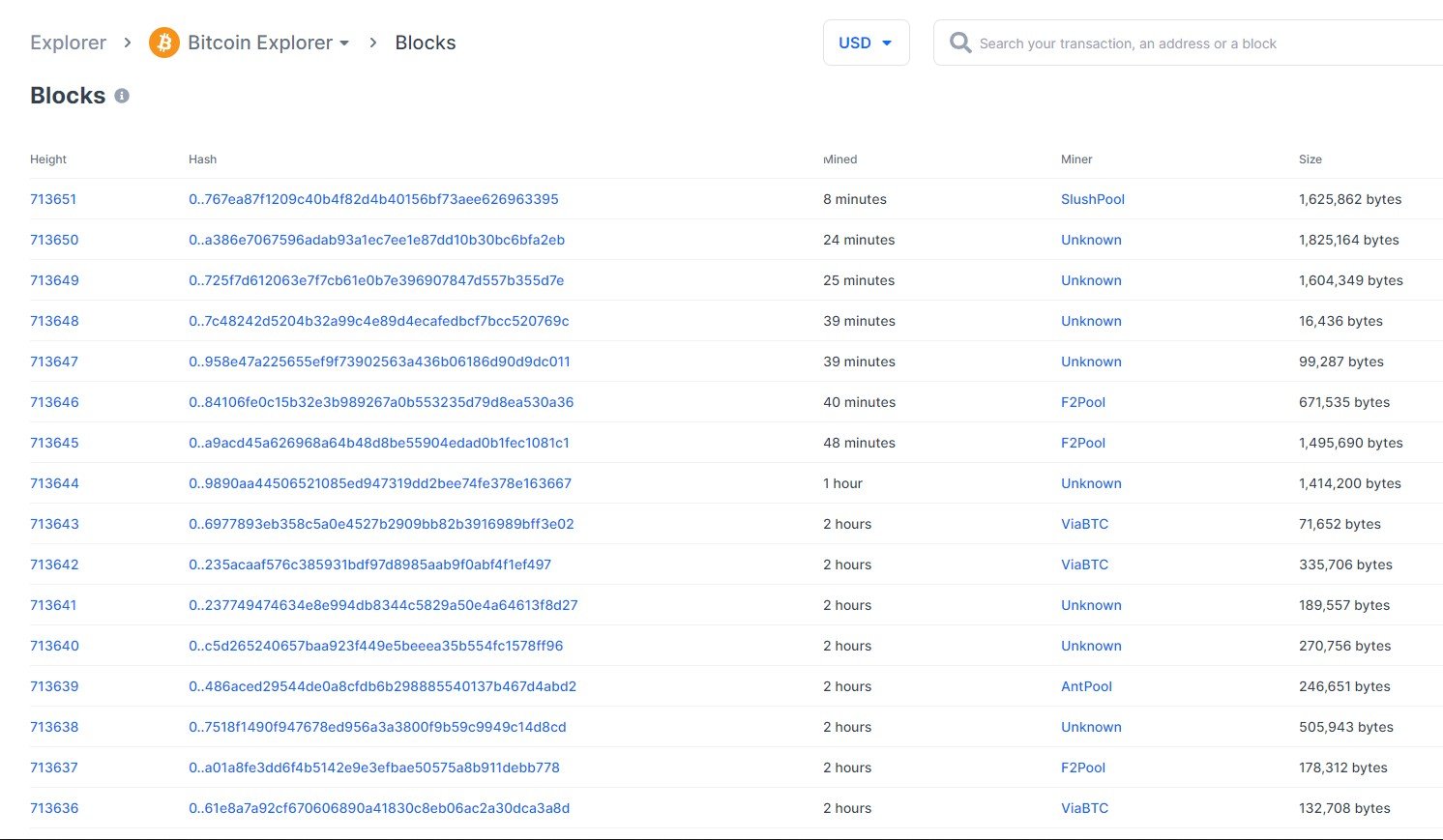
Task: Open F2Pool miner for block 713637
Action: point(1083,768)
